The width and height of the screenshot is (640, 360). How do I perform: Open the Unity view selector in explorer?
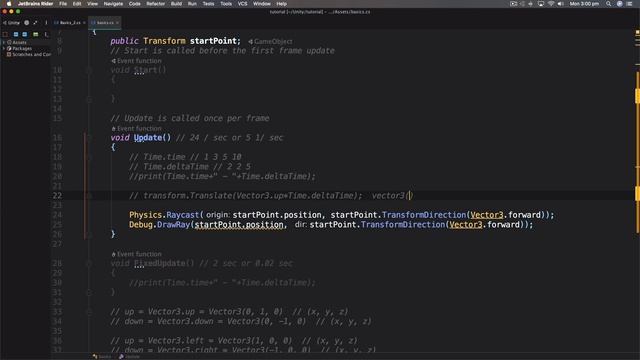[12, 23]
